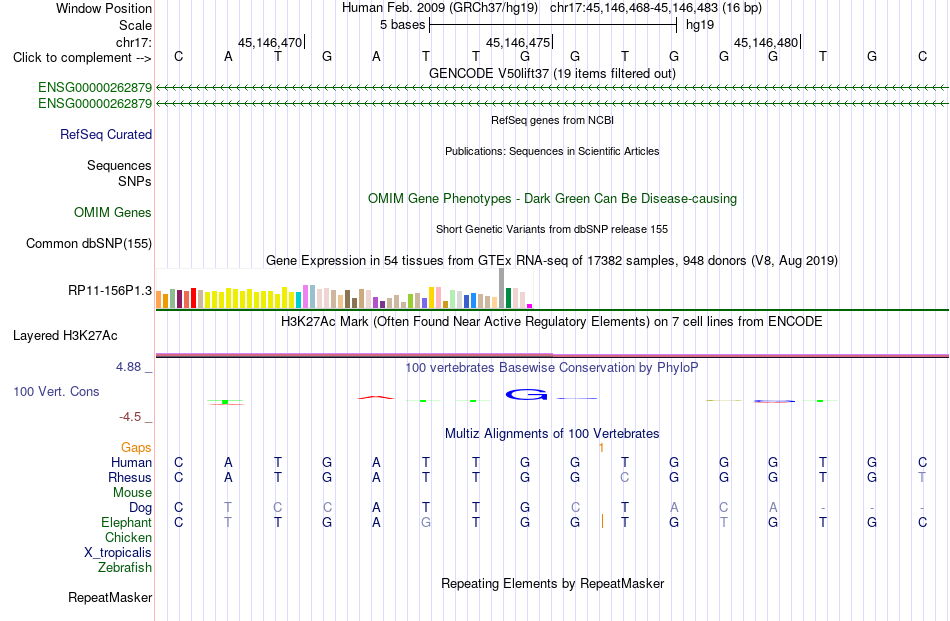The image size is (950, 621).
Task: Select the Rhesus species row label
Action: (130, 478)
